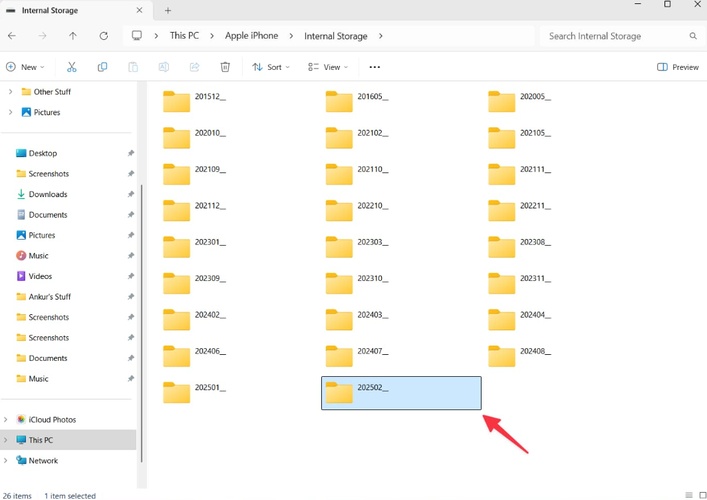Select the 202309__ folder
Screen dimensions: 707x500
coord(194,284)
